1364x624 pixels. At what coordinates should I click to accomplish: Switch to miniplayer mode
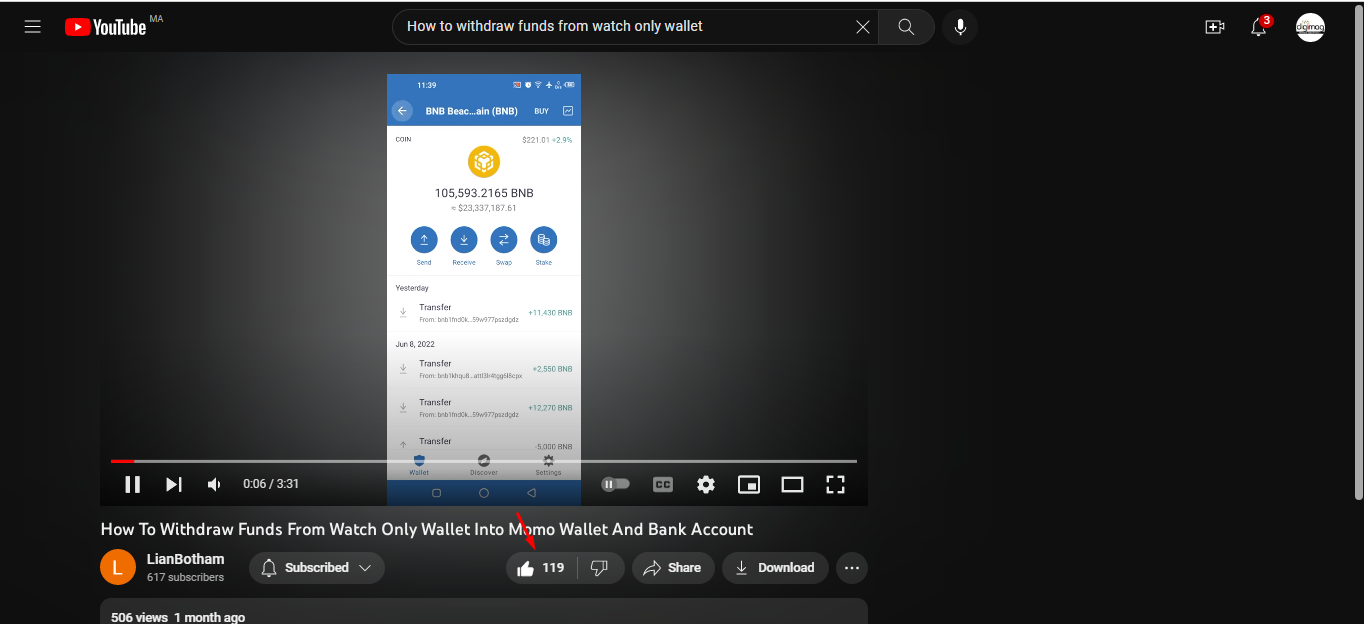pyautogui.click(x=749, y=484)
